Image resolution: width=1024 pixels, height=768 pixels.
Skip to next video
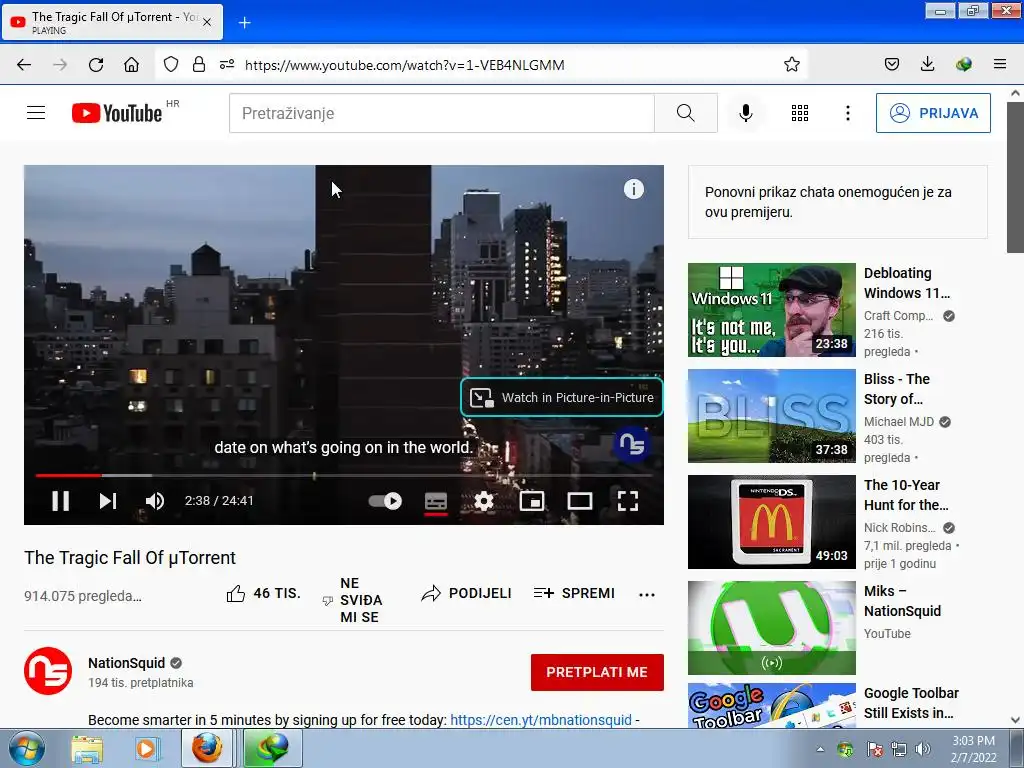pos(108,501)
